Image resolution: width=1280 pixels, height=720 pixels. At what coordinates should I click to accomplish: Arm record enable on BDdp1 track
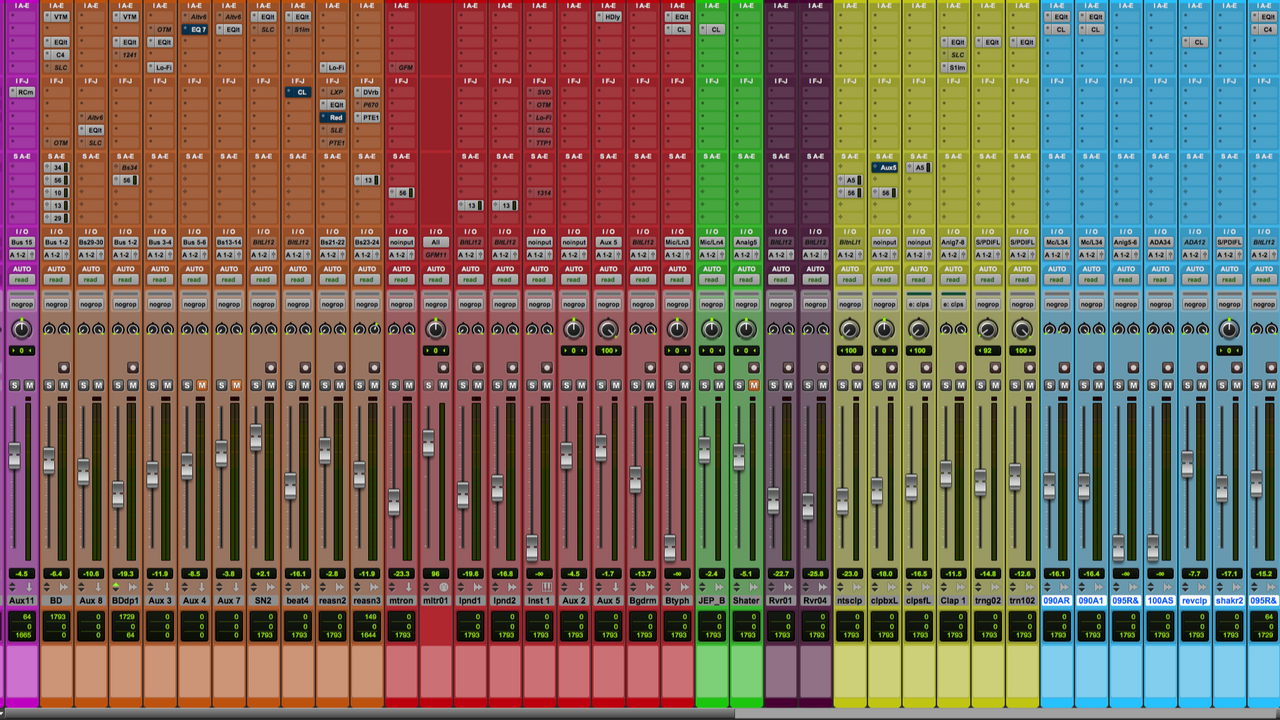[133, 368]
